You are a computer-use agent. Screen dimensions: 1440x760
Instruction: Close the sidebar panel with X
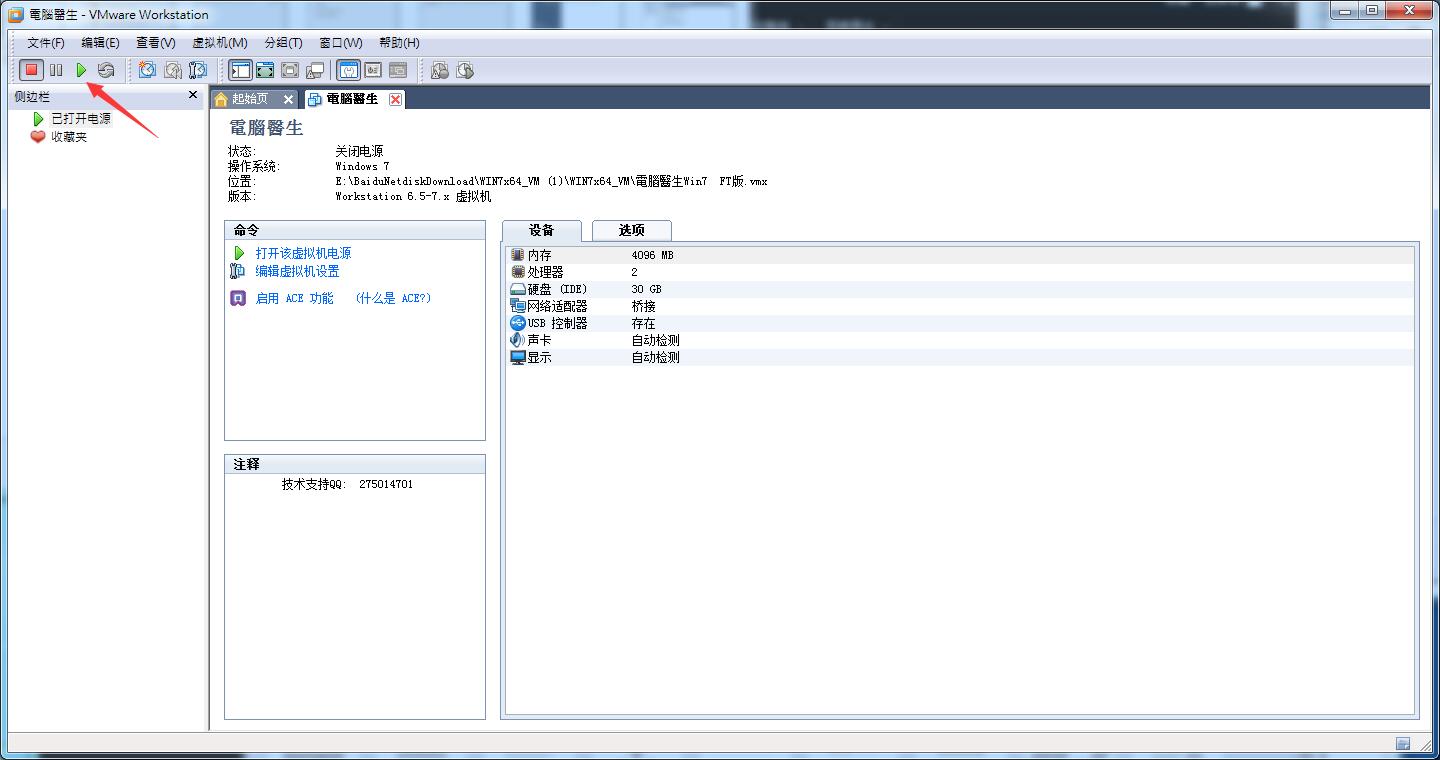pyautogui.click(x=193, y=95)
